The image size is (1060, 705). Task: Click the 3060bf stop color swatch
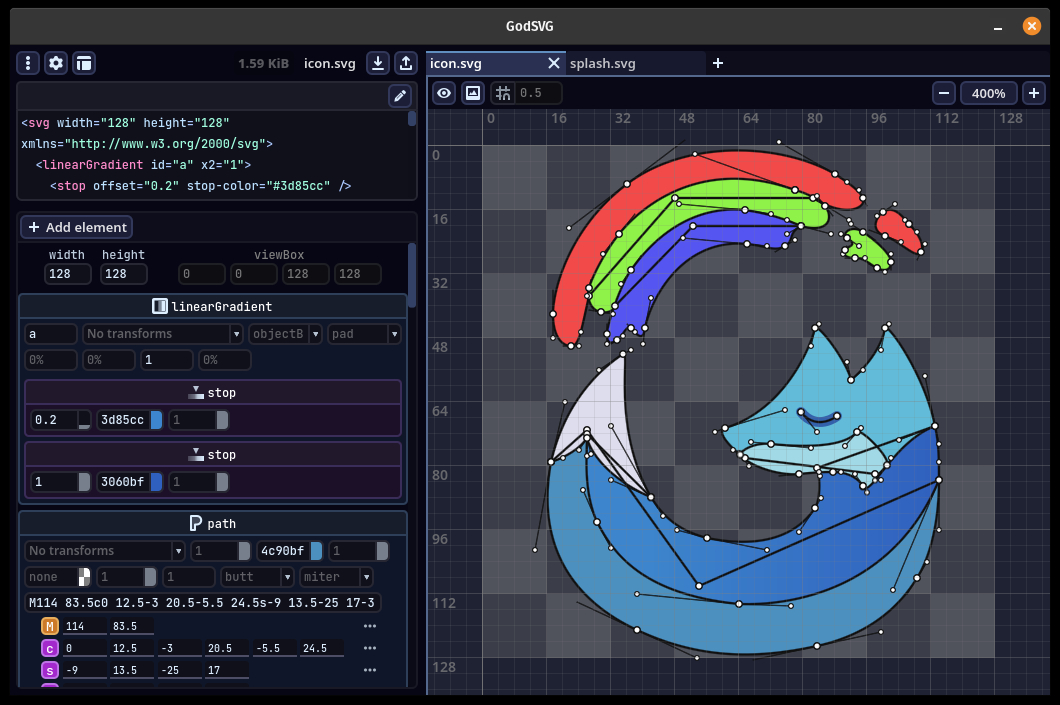point(156,483)
